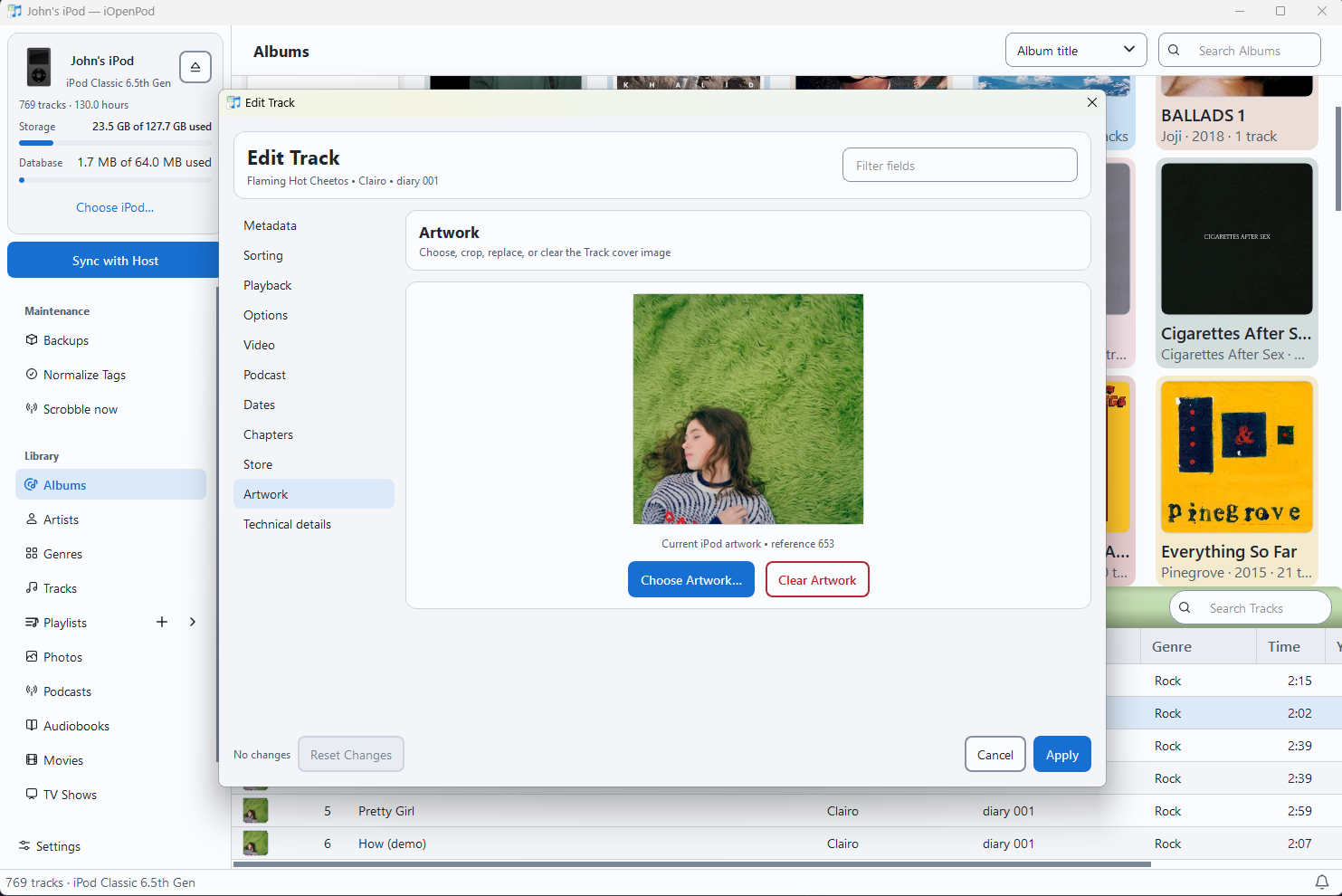This screenshot has width=1342, height=896.
Task: Click the Playlists list icon
Action: point(32,623)
